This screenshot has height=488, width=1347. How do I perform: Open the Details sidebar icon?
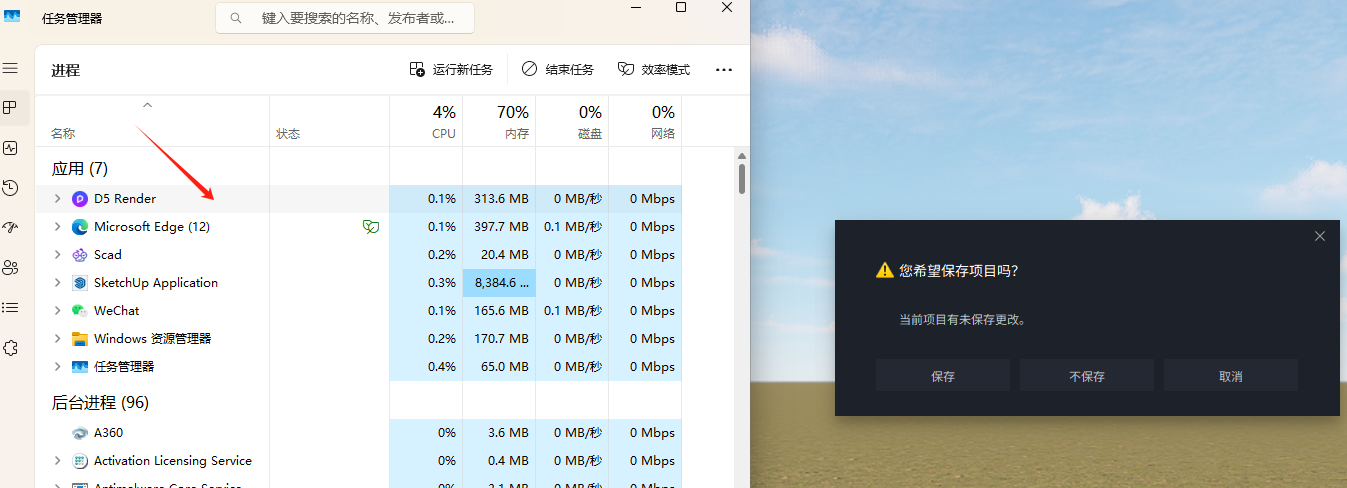pos(11,307)
